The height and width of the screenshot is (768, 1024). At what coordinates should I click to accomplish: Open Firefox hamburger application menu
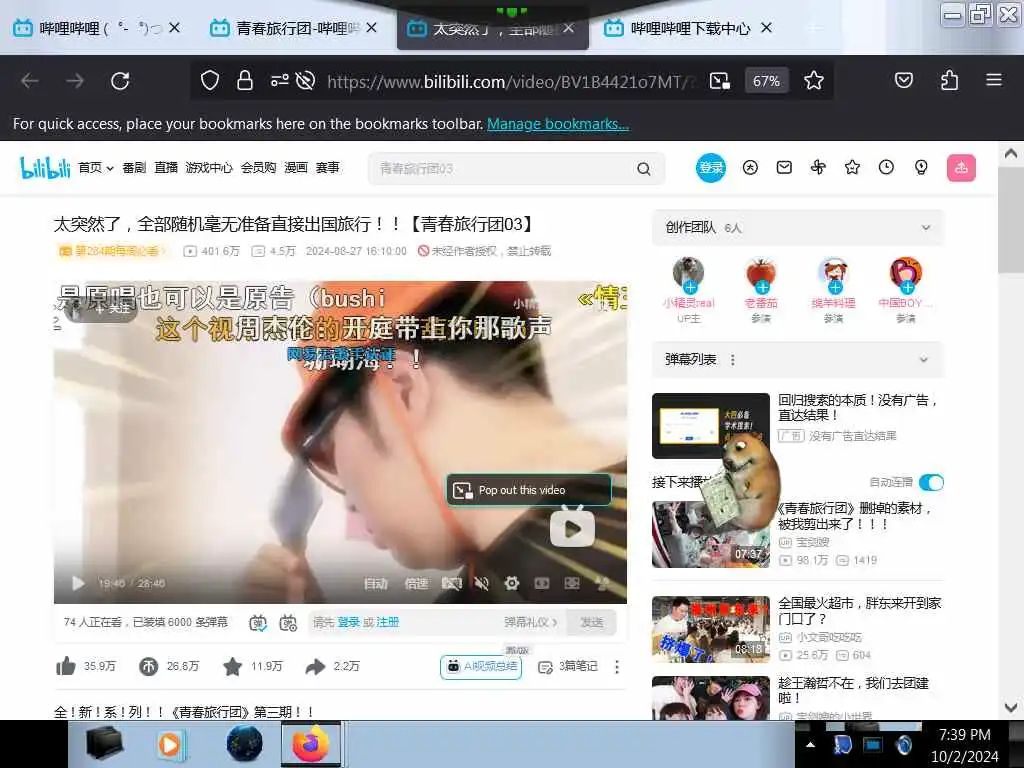[994, 80]
